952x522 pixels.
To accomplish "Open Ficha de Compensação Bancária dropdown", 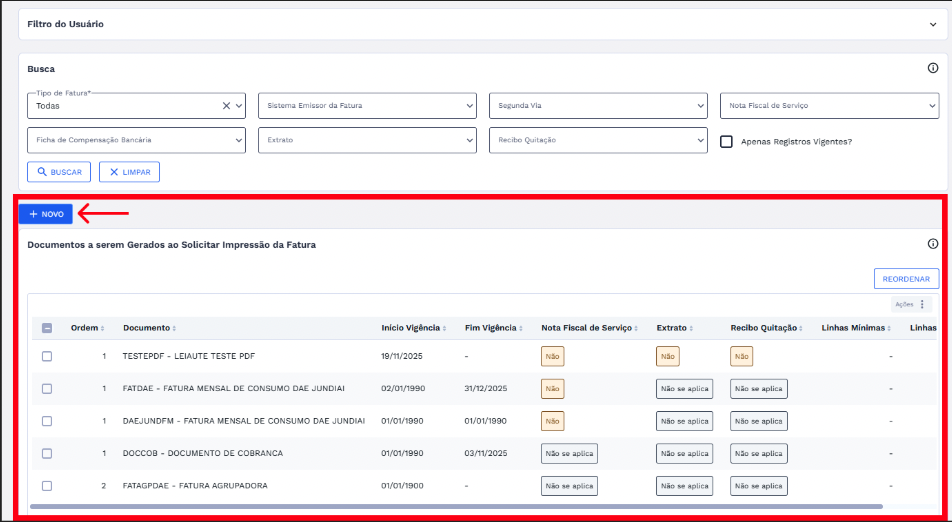I will point(136,141).
